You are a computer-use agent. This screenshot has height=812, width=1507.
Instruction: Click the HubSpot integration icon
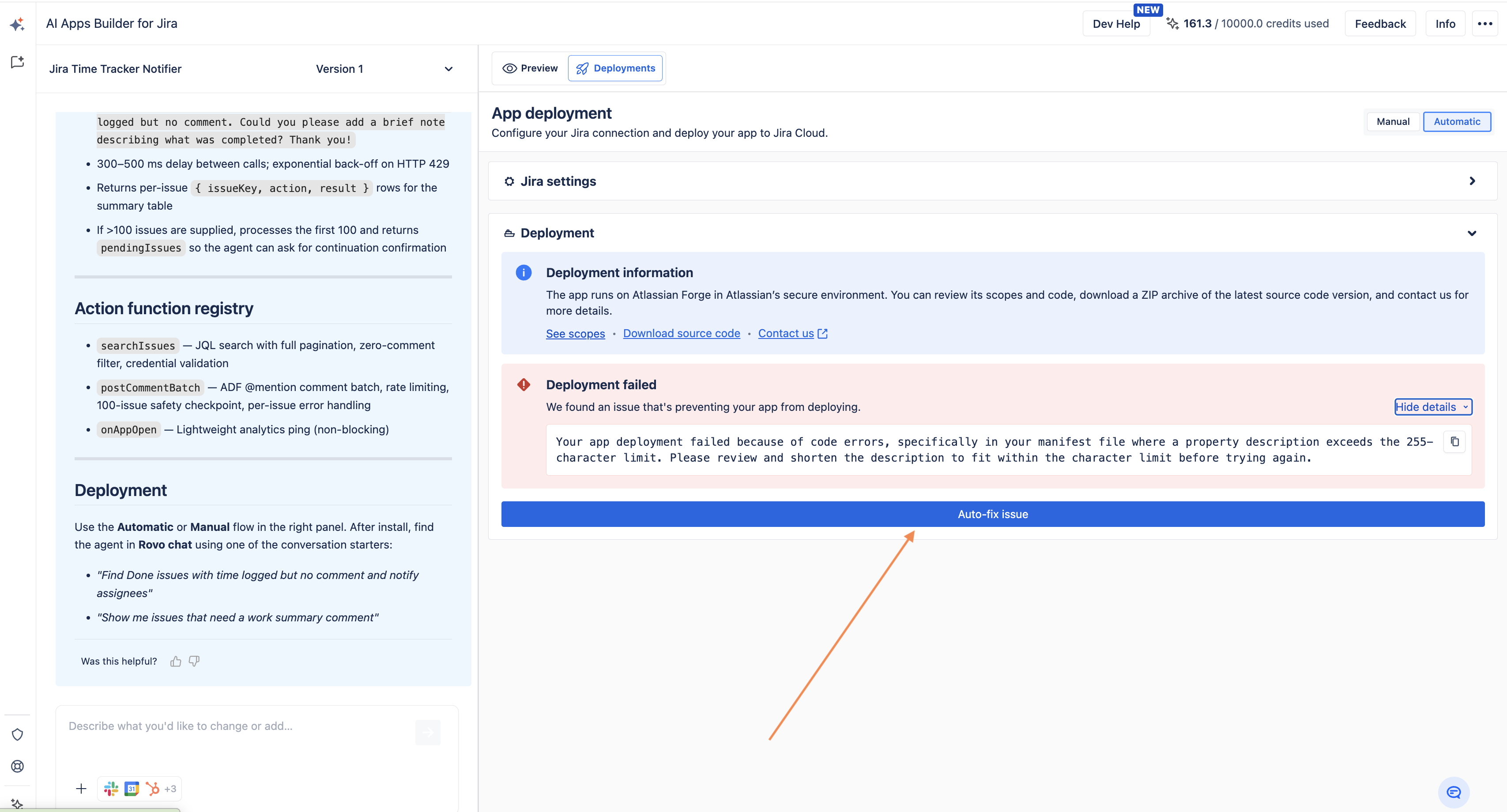152,789
